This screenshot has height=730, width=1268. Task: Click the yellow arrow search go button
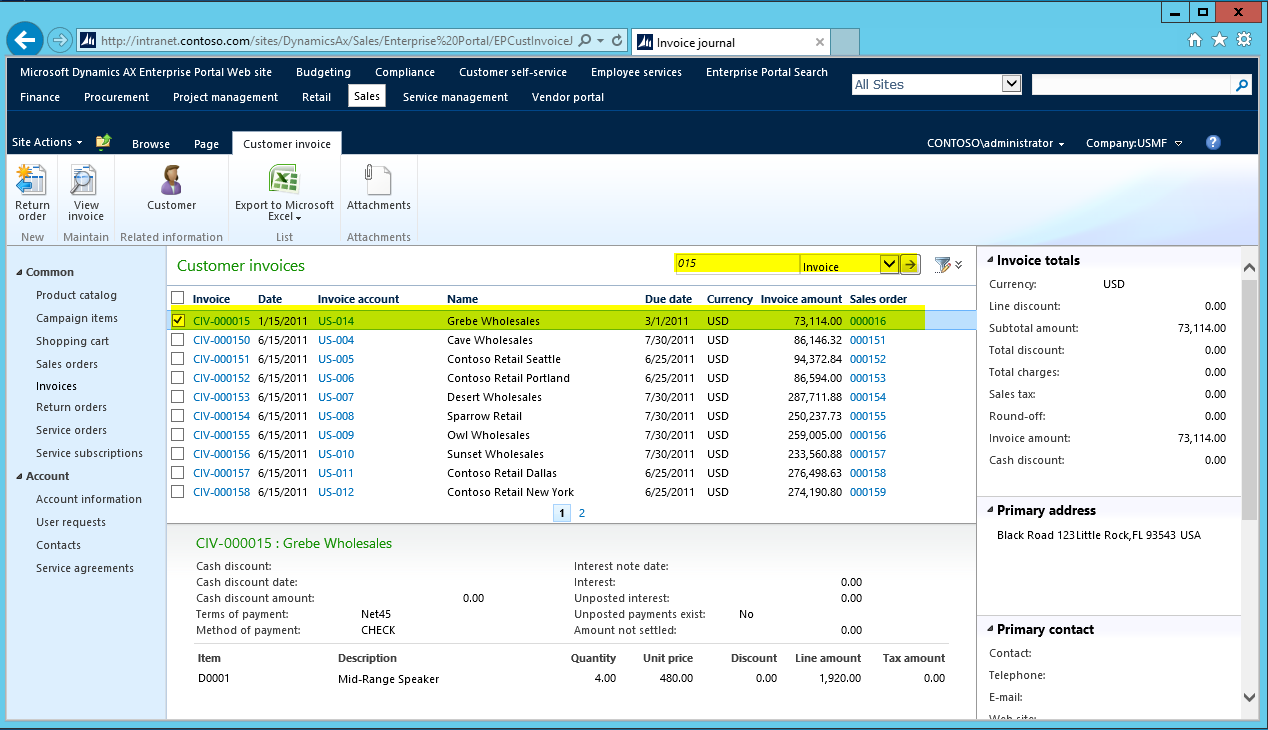click(910, 265)
